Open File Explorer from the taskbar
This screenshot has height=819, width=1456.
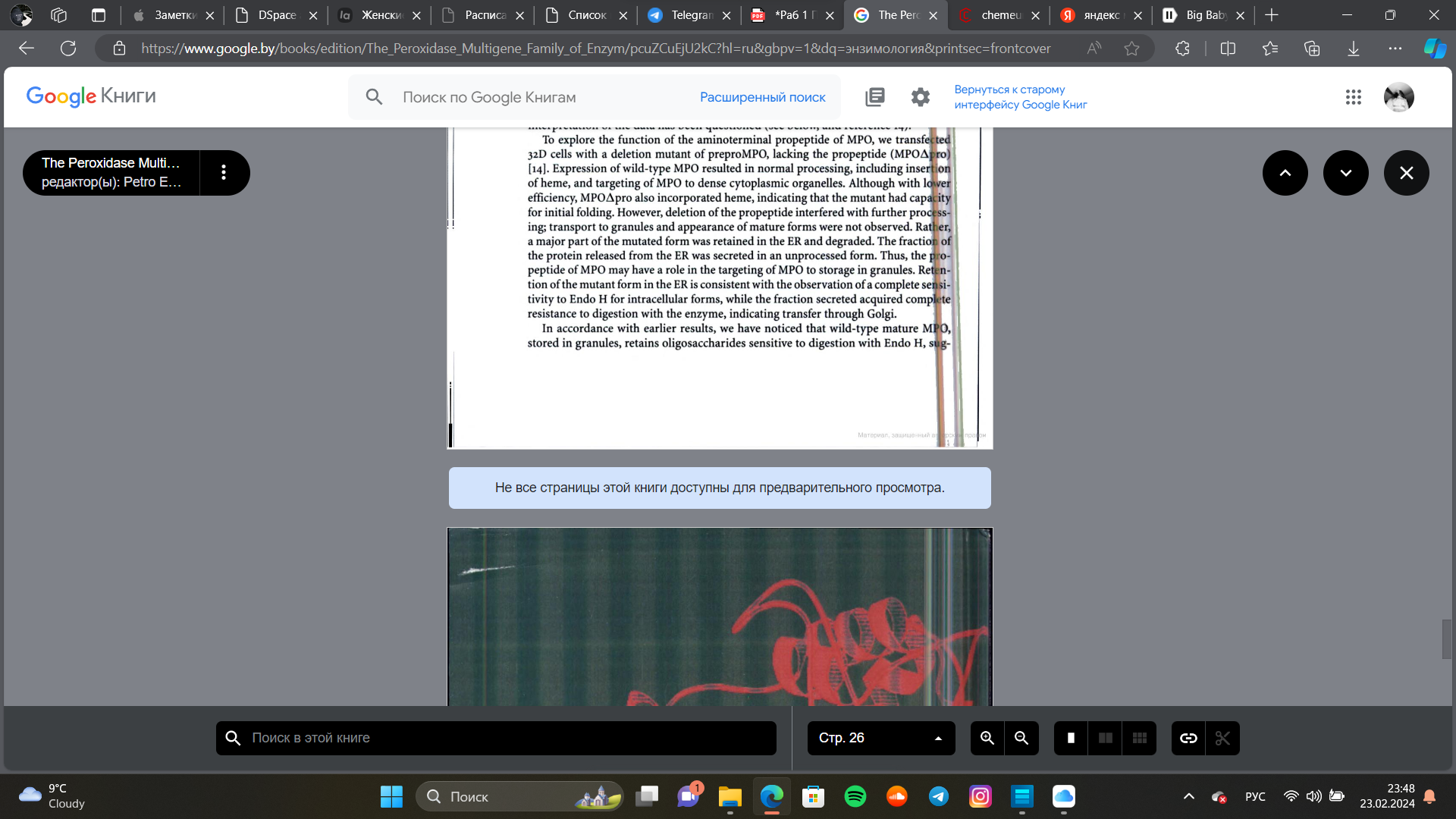tap(730, 796)
